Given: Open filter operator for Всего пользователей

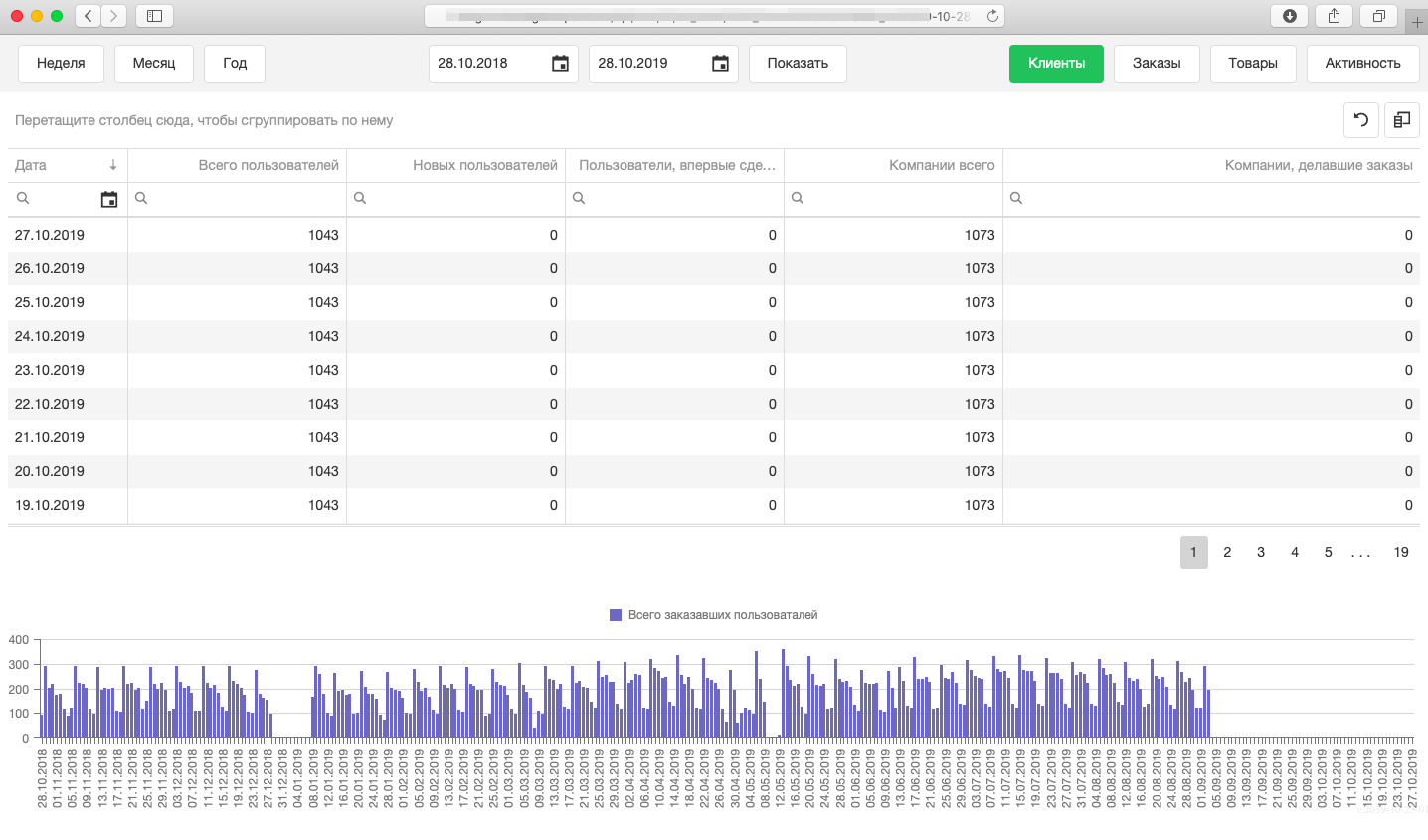Looking at the screenshot, I should (141, 199).
